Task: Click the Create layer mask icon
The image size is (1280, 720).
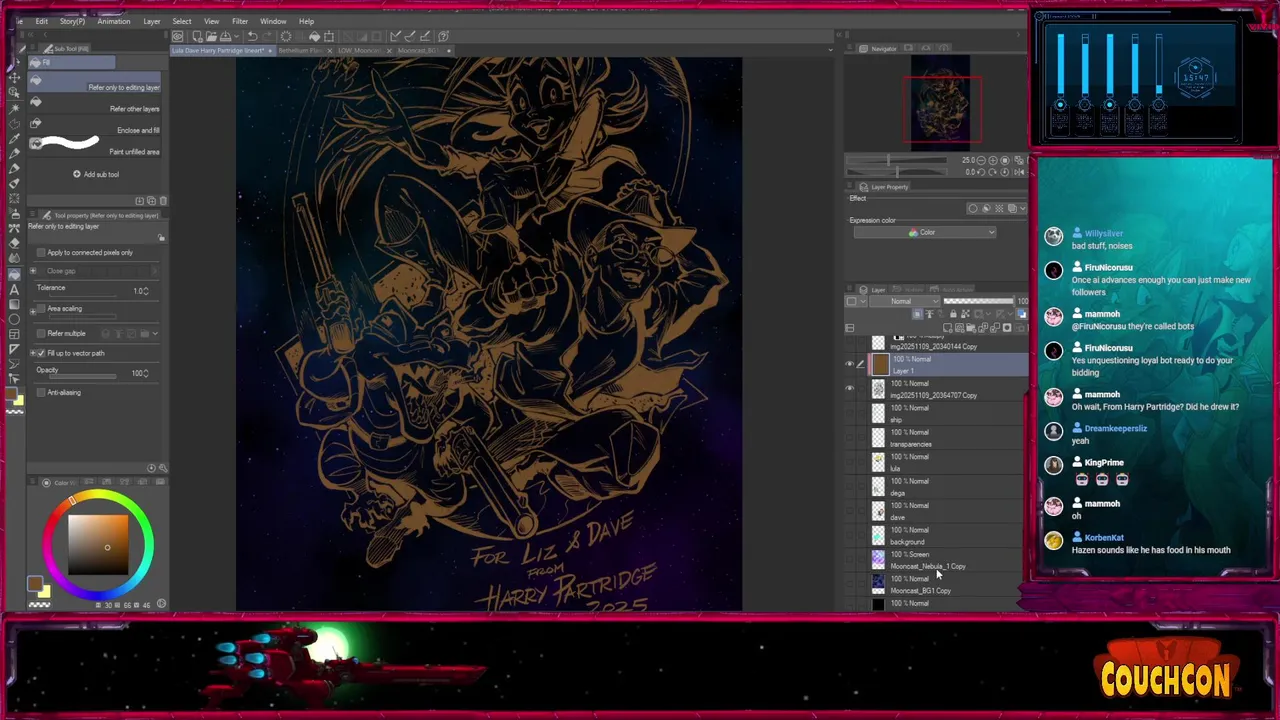Action: [1006, 328]
